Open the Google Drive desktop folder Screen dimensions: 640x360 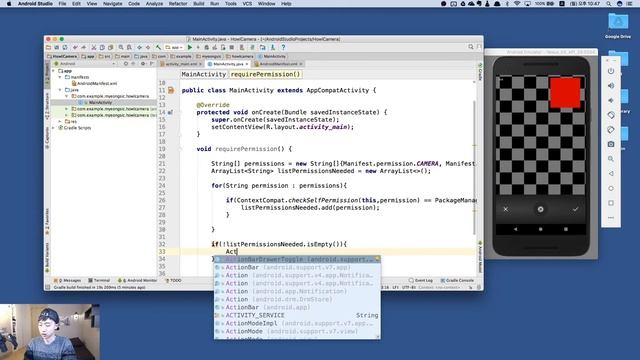pyautogui.click(x=618, y=25)
